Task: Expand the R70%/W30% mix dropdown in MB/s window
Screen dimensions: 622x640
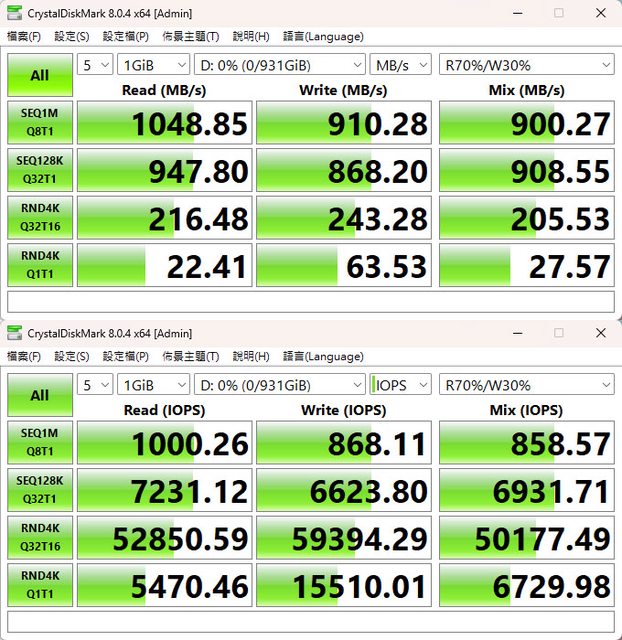Action: [x=526, y=65]
